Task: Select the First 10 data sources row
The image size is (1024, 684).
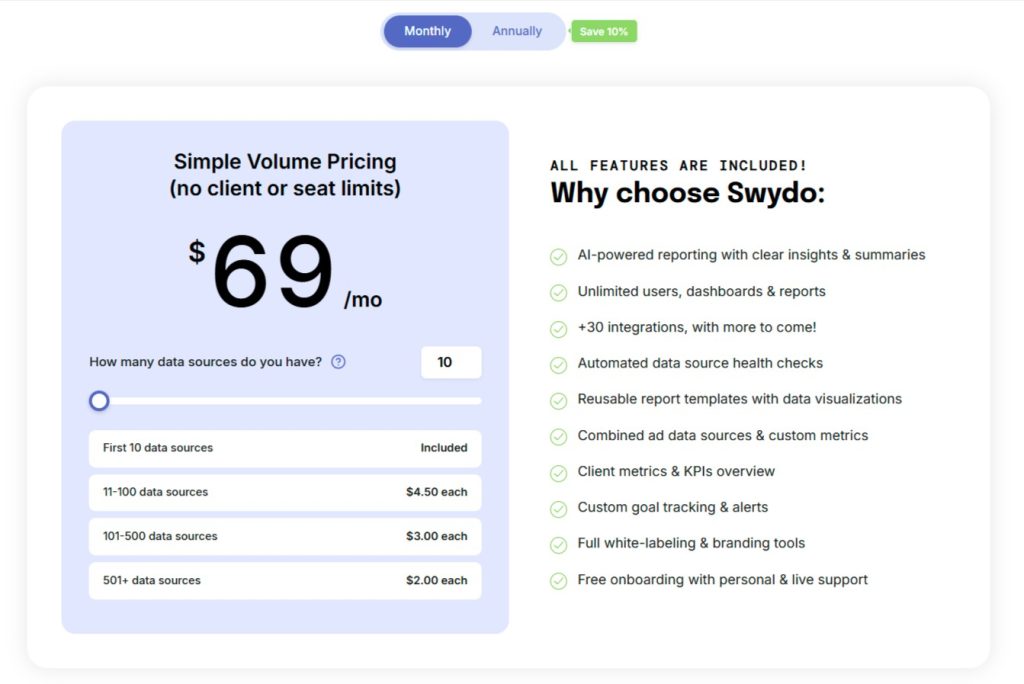Action: click(x=284, y=448)
